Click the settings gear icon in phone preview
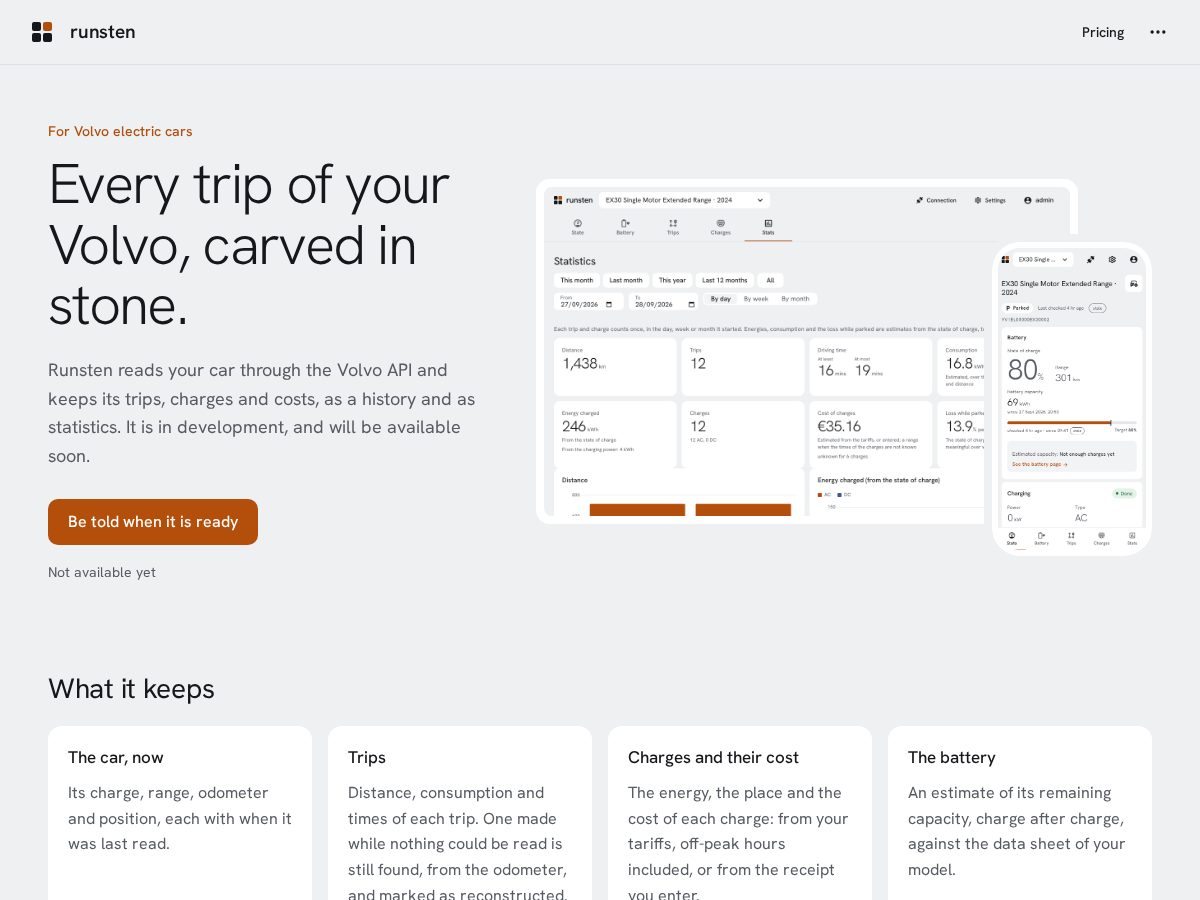The height and width of the screenshot is (900, 1200). click(x=1112, y=259)
